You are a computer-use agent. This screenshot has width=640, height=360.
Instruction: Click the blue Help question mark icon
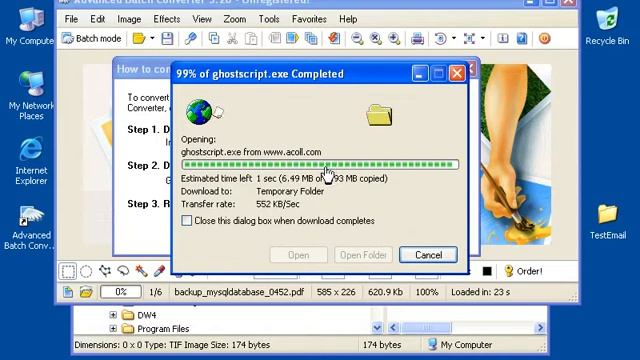(522, 39)
